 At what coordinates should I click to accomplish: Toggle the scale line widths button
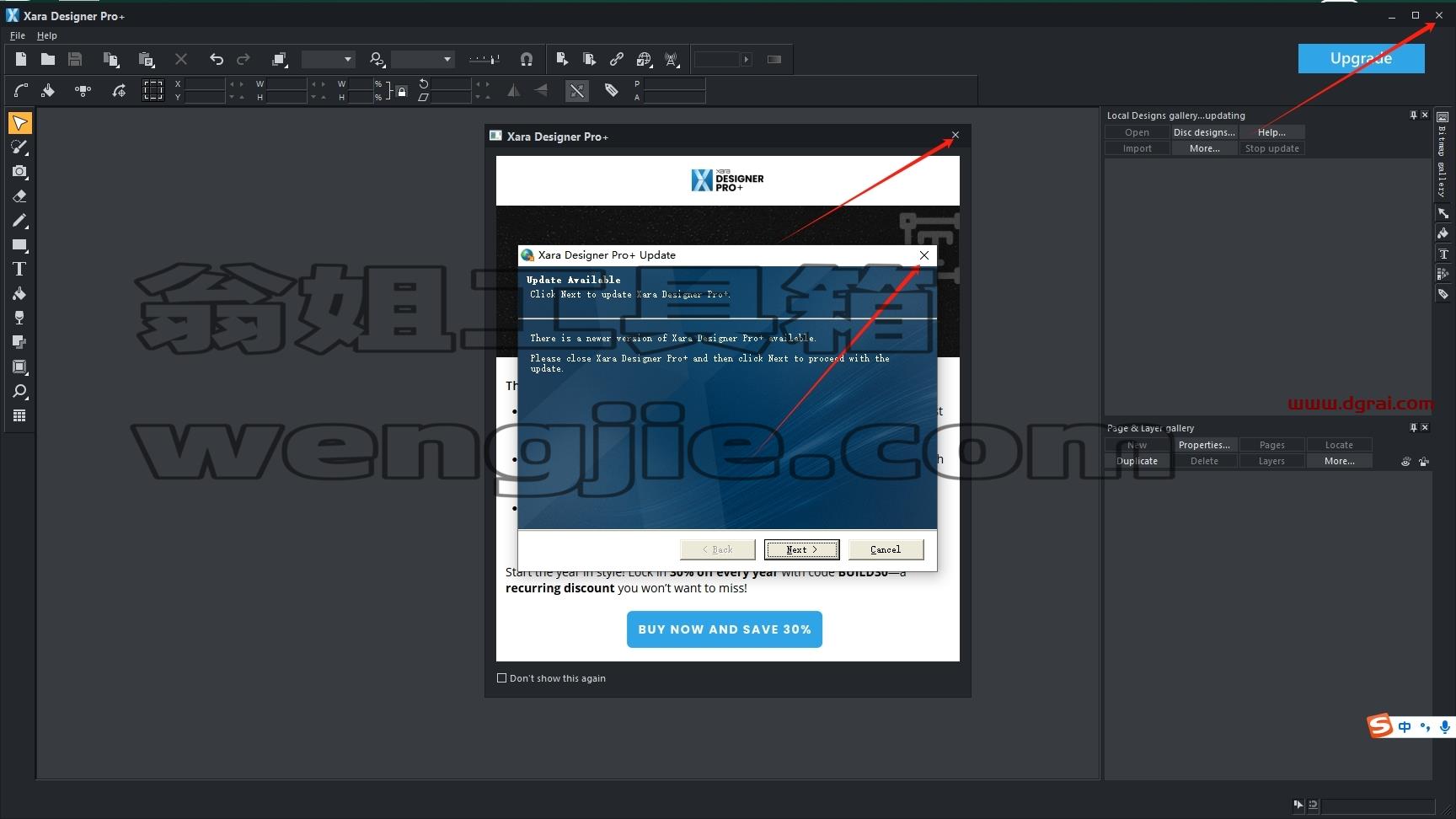point(577,90)
